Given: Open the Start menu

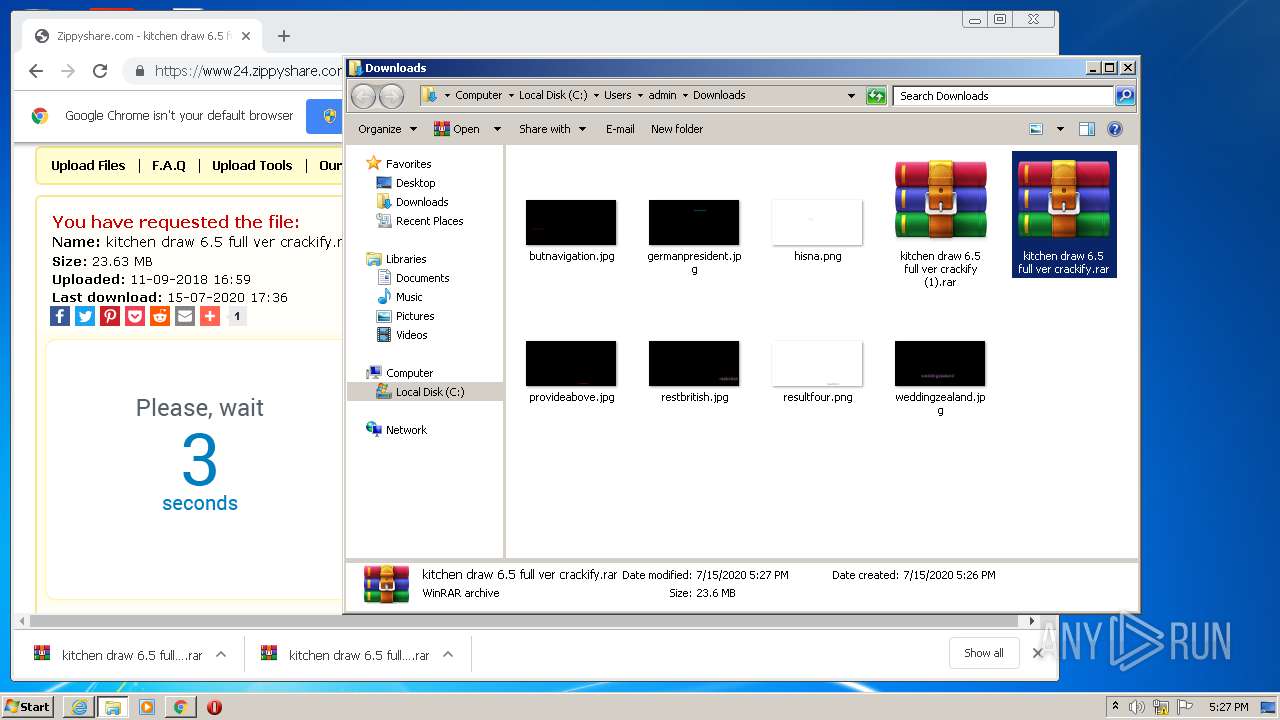Looking at the screenshot, I should pyautogui.click(x=27, y=707).
